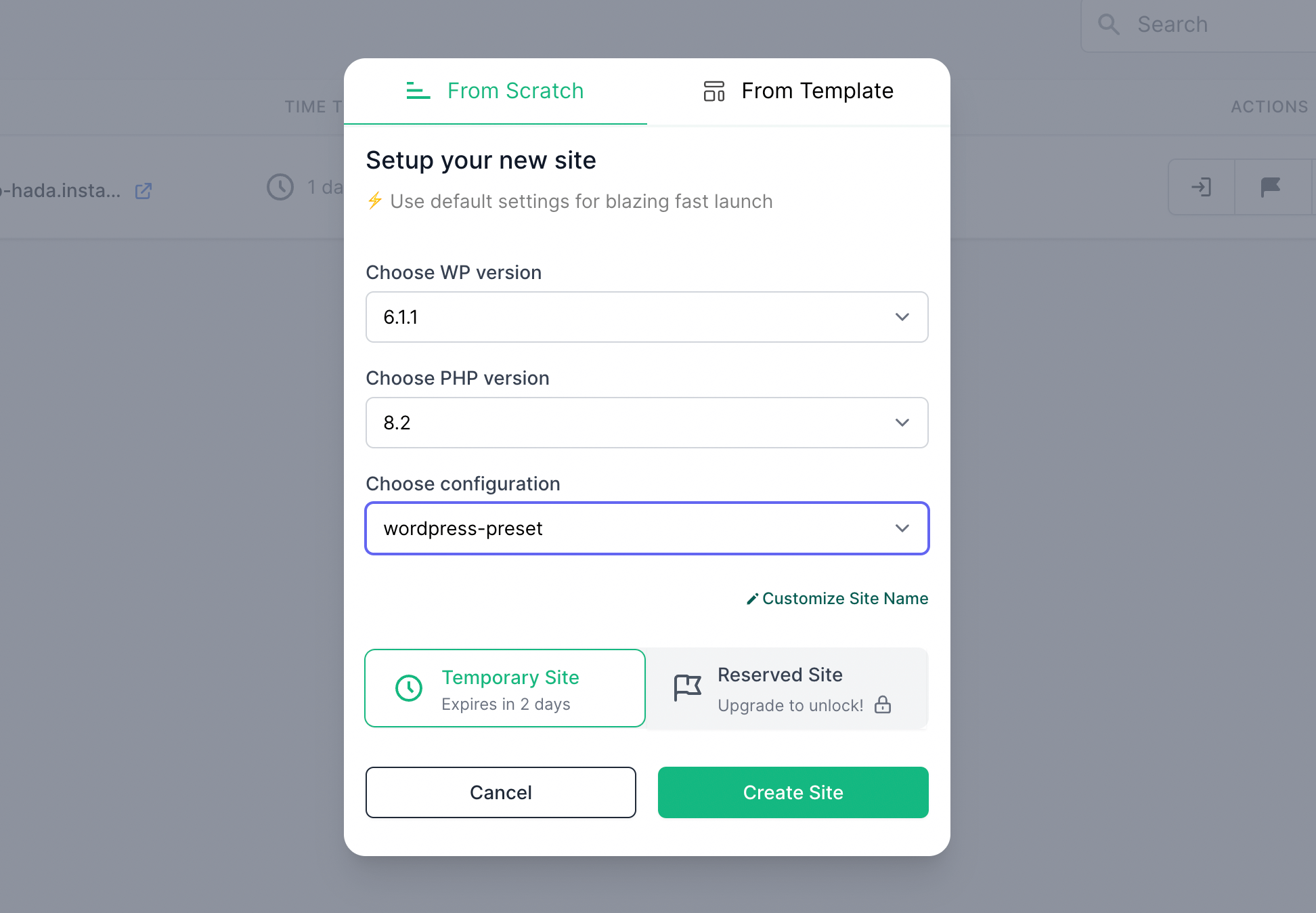Select the Temporary Site option

[x=504, y=688]
